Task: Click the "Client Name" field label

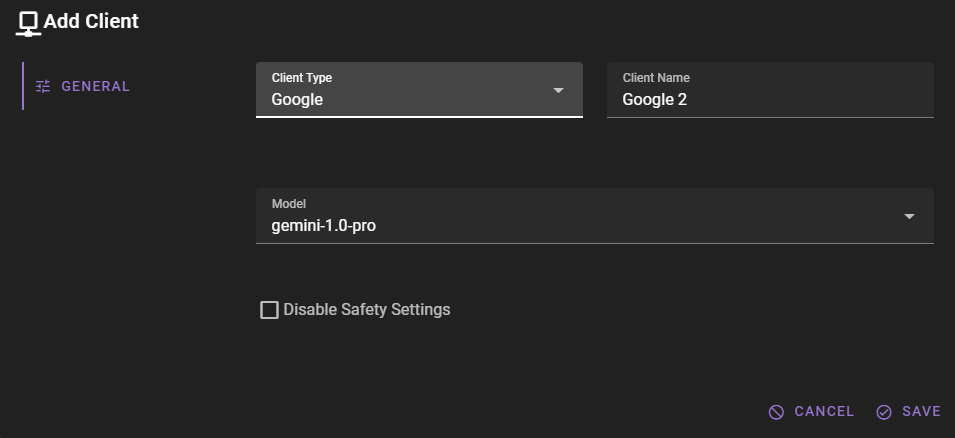Action: 656,78
